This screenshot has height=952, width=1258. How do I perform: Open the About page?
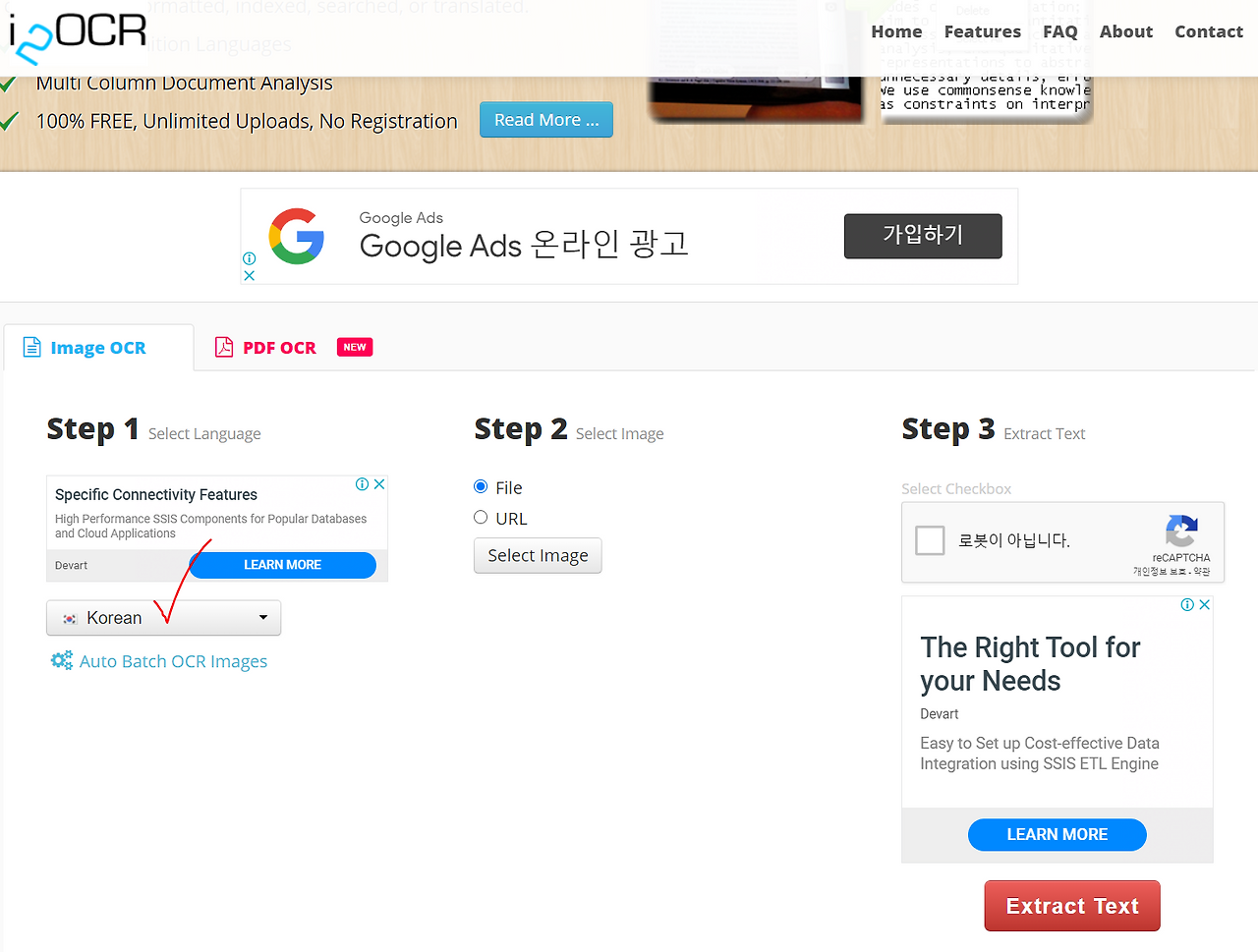point(1125,31)
